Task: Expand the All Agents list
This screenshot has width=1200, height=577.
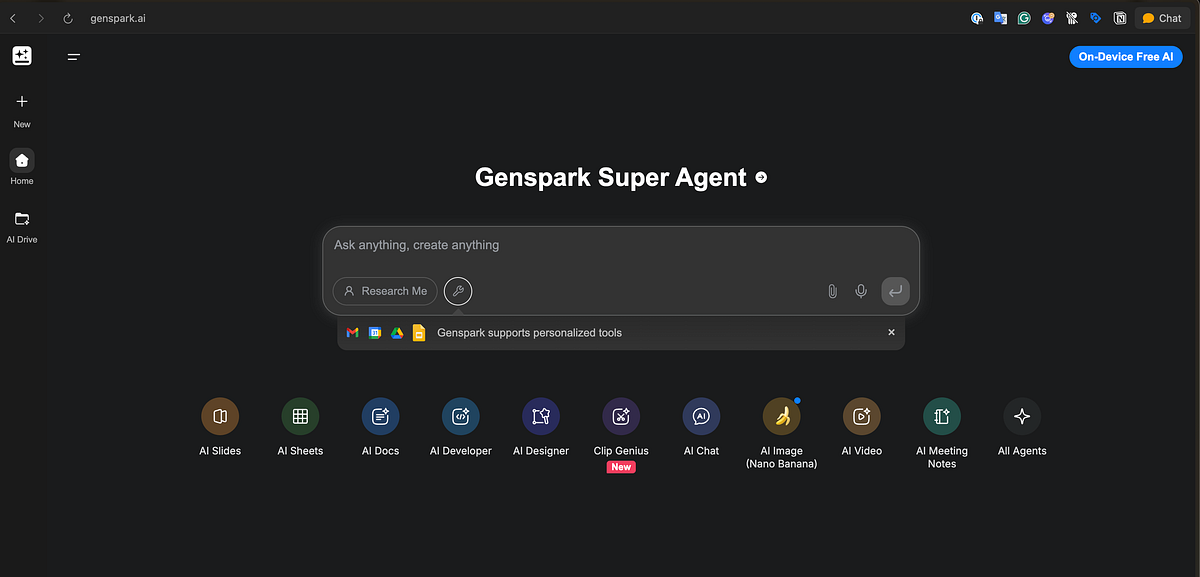Action: [1022, 416]
